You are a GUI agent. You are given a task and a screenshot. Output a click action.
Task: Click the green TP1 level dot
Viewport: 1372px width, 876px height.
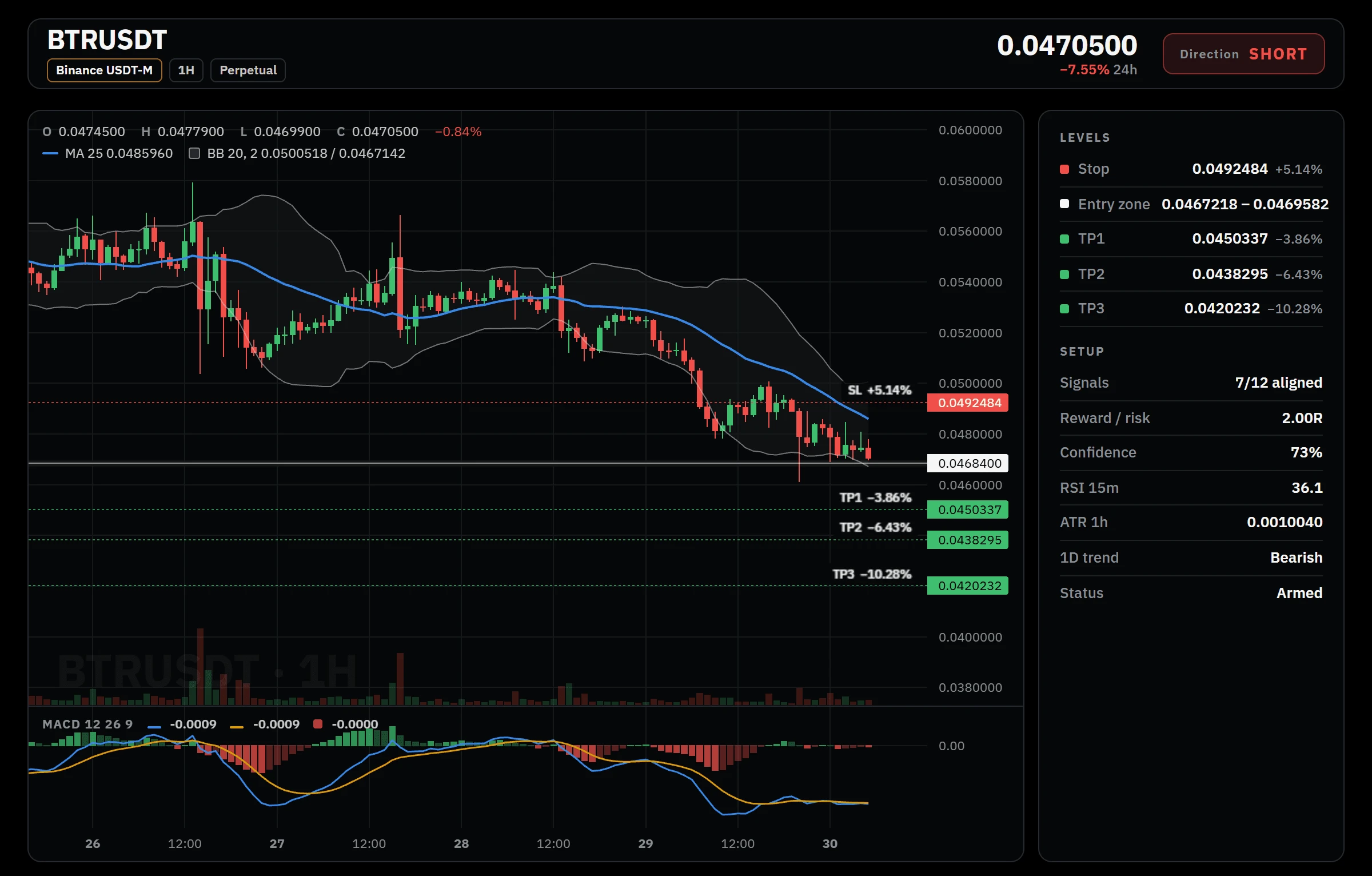pyautogui.click(x=1064, y=239)
